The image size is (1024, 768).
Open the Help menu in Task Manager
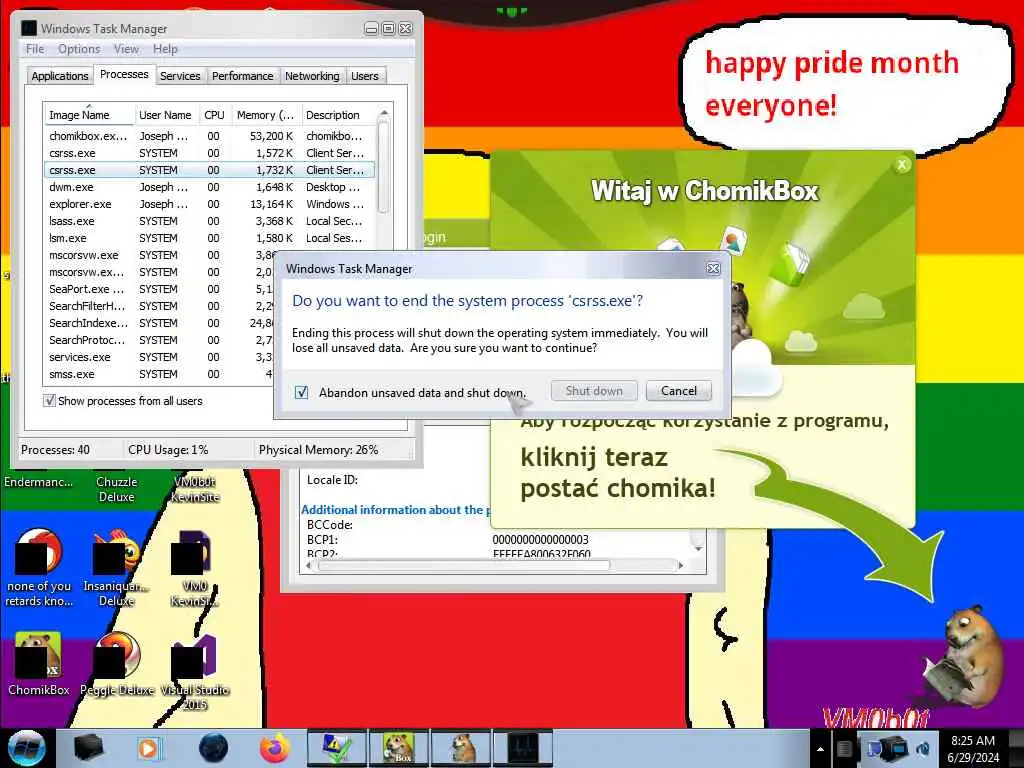(x=165, y=49)
